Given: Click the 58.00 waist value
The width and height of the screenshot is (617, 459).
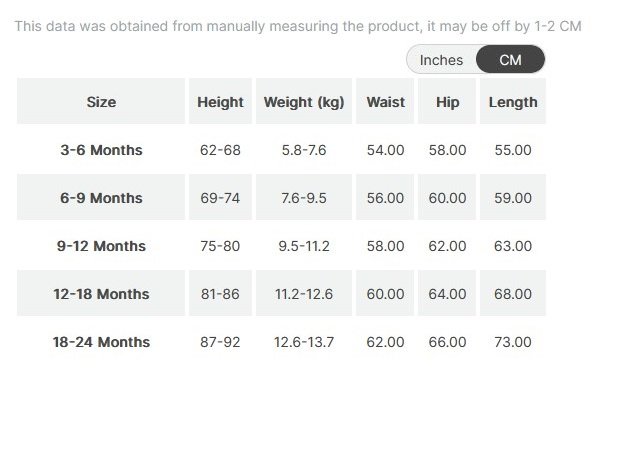Looking at the screenshot, I should click(385, 246).
